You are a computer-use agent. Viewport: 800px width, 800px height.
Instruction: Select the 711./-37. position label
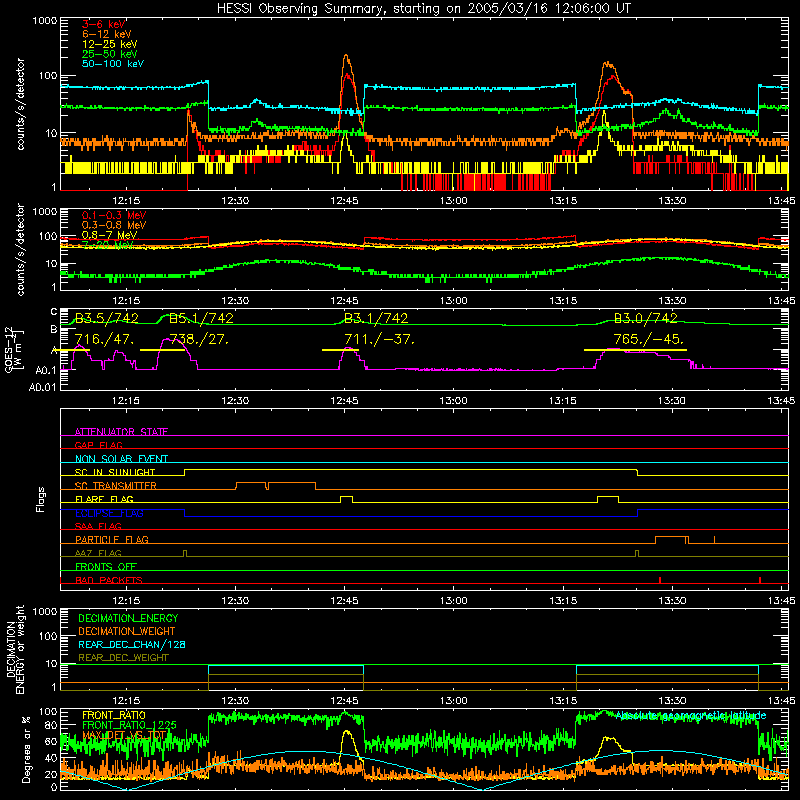click(379, 339)
